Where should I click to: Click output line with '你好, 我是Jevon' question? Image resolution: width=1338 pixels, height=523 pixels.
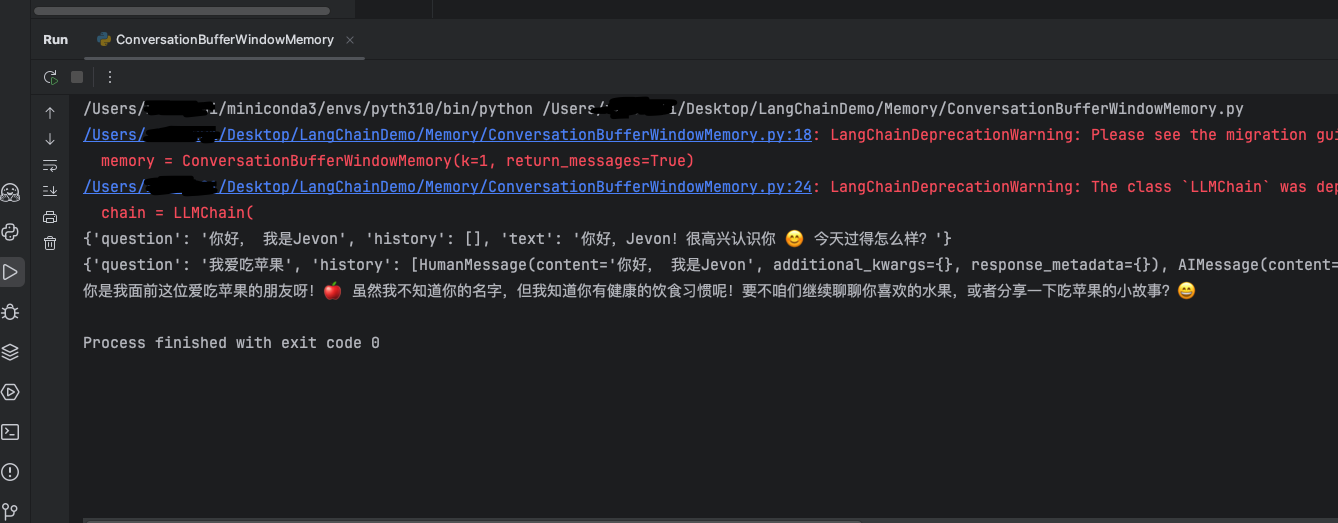pyautogui.click(x=517, y=239)
